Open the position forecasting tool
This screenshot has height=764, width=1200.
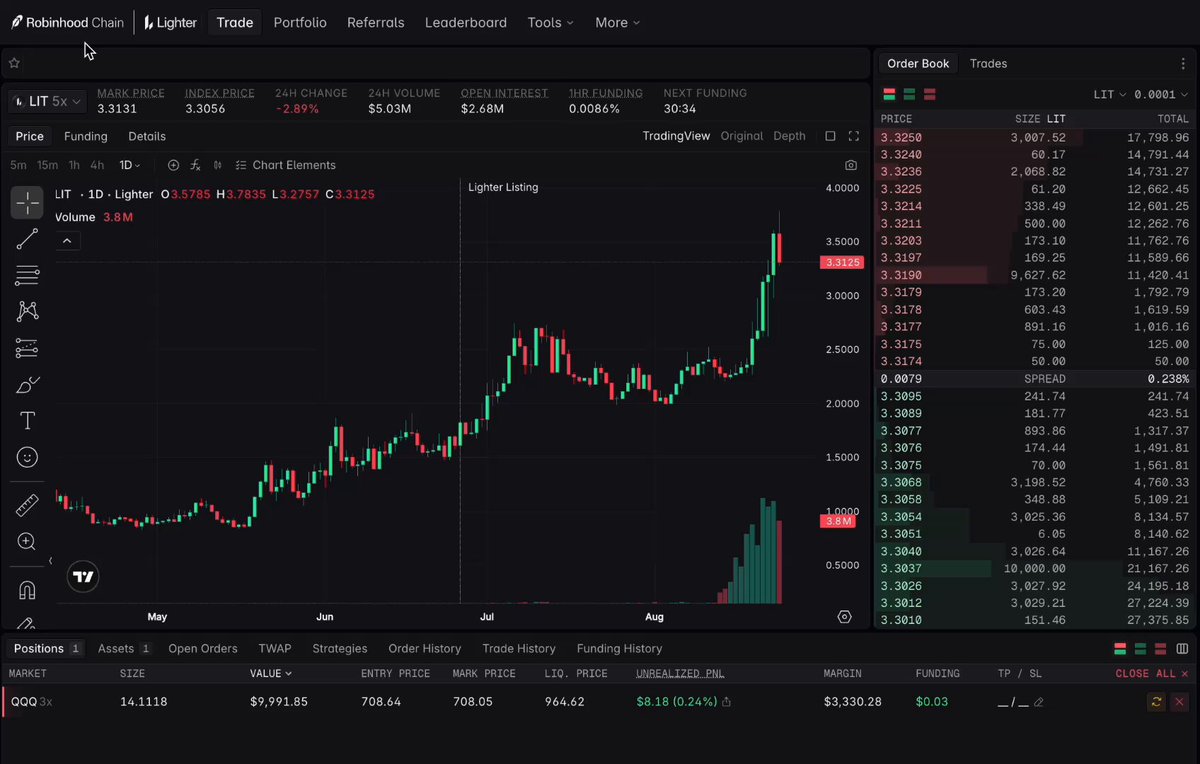click(x=27, y=348)
